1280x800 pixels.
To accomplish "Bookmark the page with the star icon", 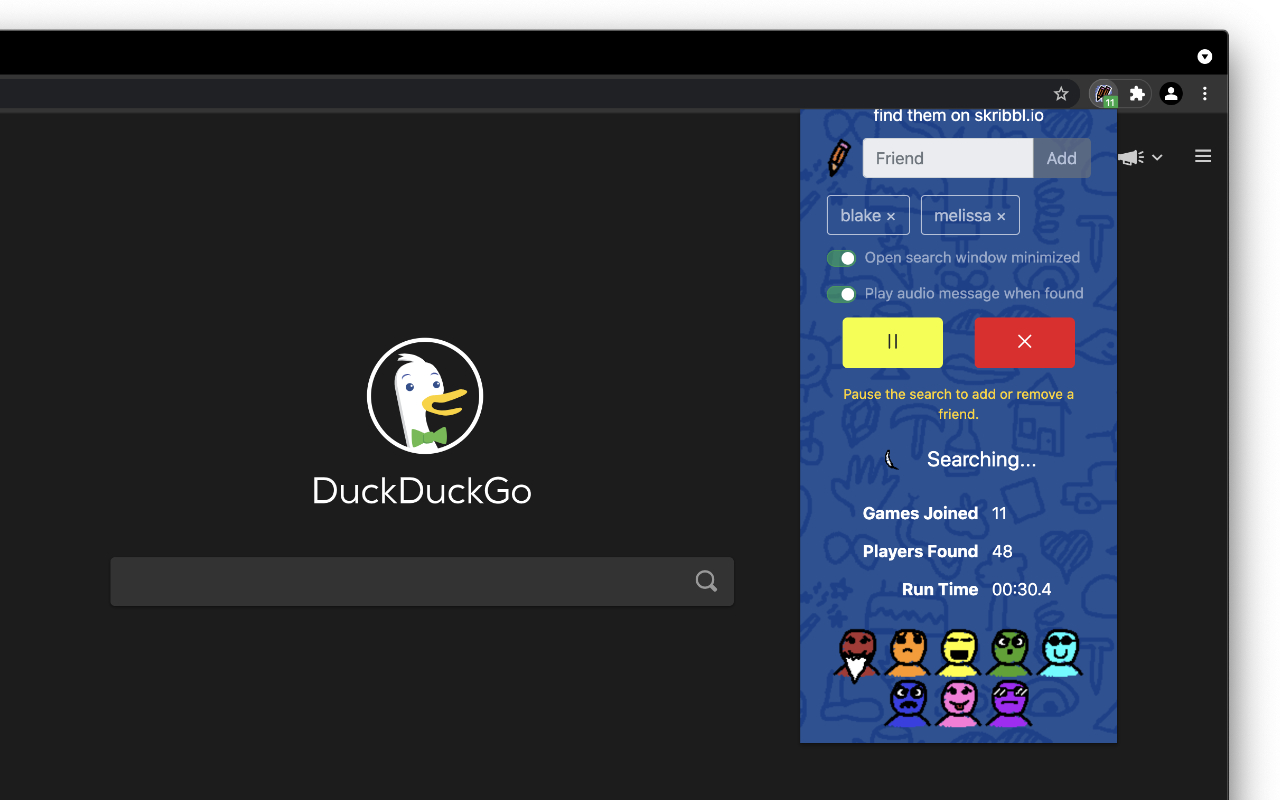I will (x=1061, y=93).
